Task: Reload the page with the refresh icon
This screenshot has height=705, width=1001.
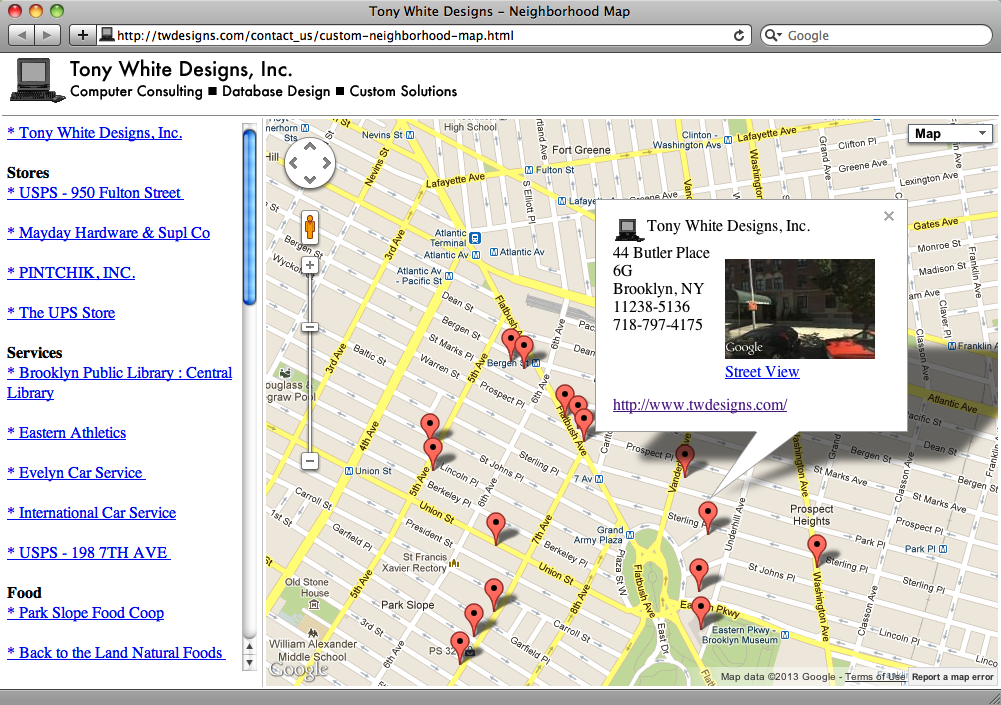Action: [739, 36]
